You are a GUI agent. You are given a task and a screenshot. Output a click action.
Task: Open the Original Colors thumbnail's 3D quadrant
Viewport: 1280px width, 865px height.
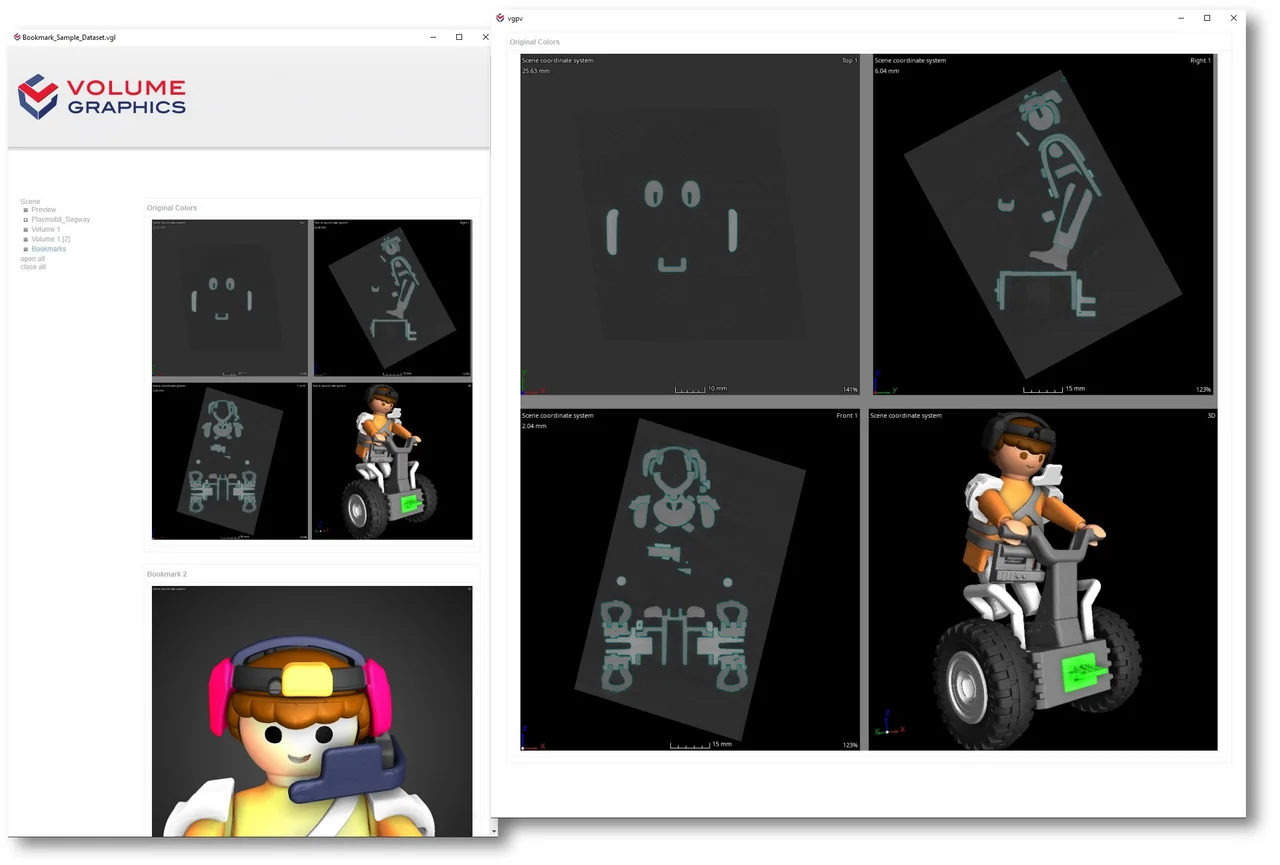pos(392,461)
